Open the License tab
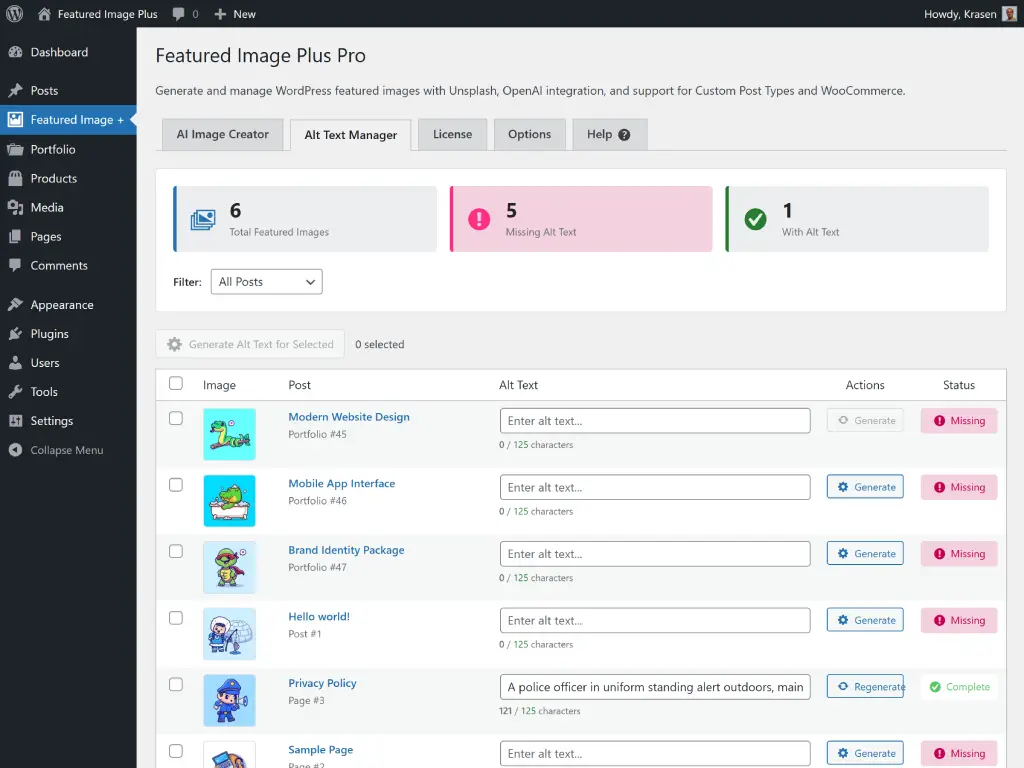1024x768 pixels. pos(452,134)
